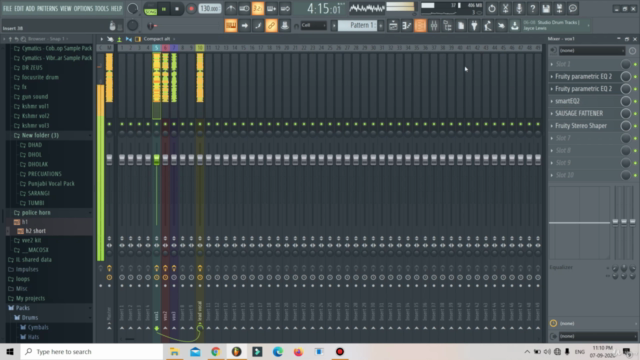Click the undo history circular arrow icon
Viewport: 640px width, 360px height.
(491, 9)
